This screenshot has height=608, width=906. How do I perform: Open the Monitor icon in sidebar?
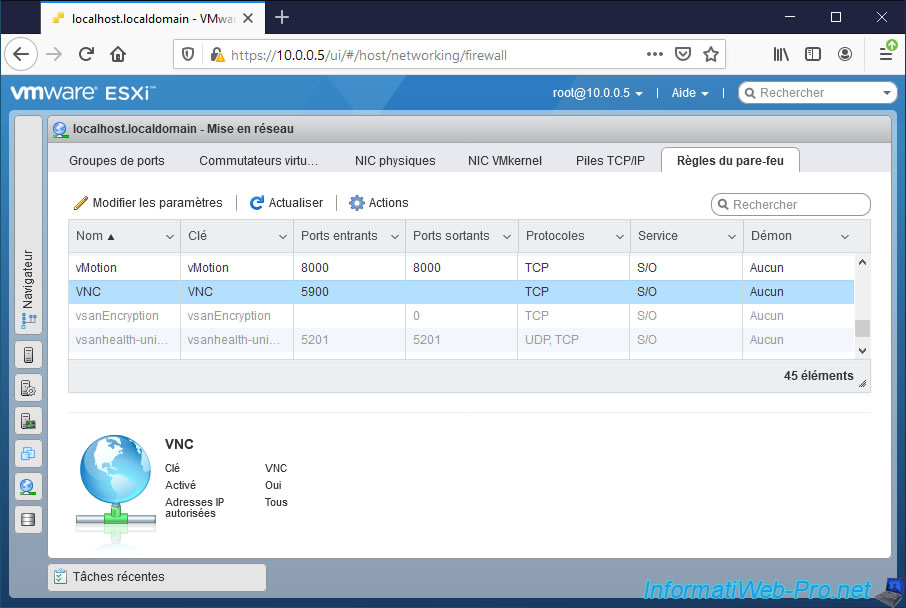(x=28, y=420)
